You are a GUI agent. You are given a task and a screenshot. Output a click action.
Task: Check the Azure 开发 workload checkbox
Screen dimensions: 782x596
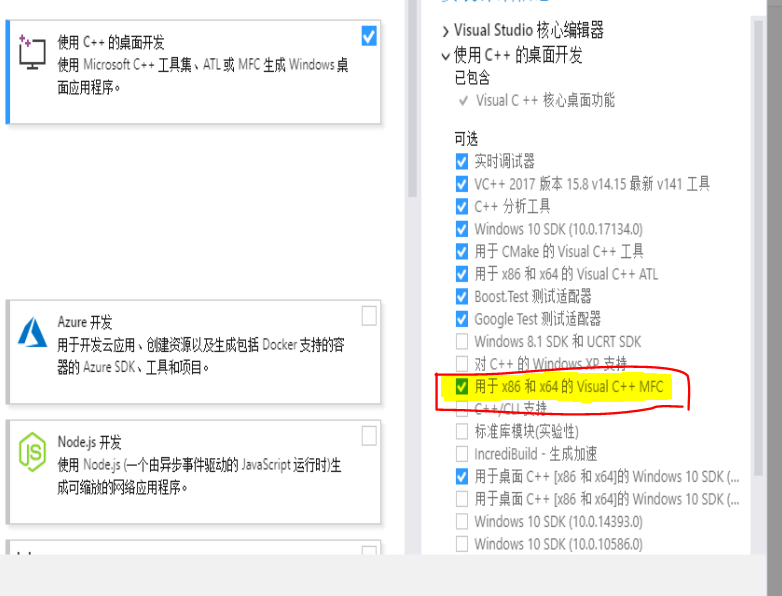click(369, 316)
